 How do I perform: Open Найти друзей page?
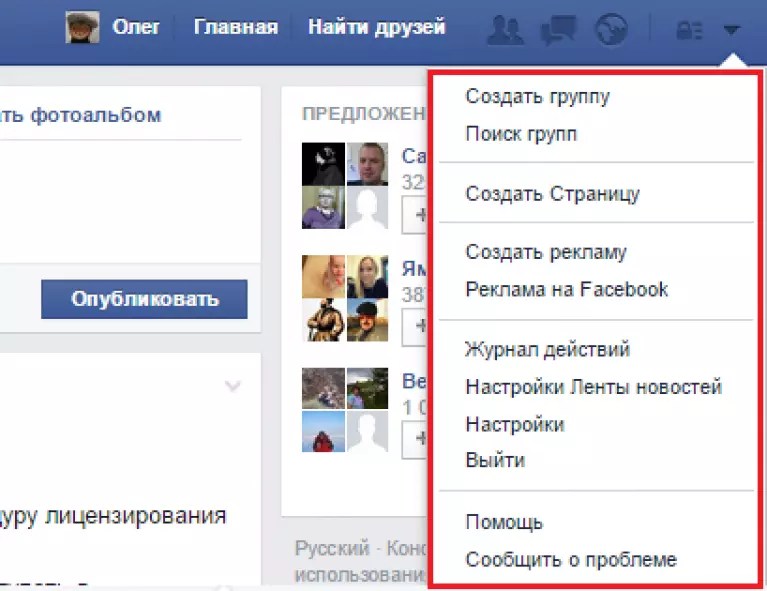point(377,27)
